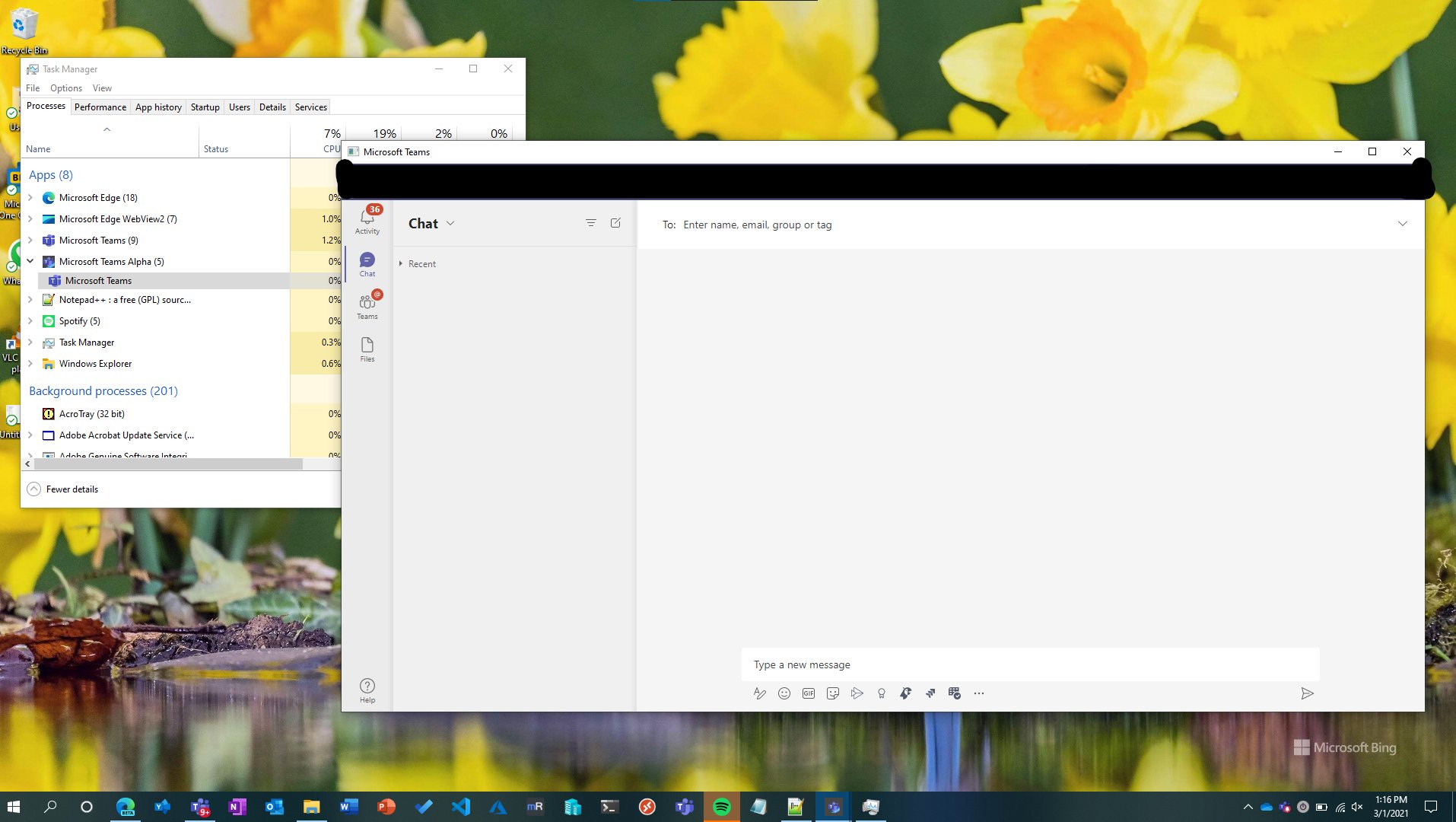
Task: Click the Type a new message box
Action: point(1030,664)
